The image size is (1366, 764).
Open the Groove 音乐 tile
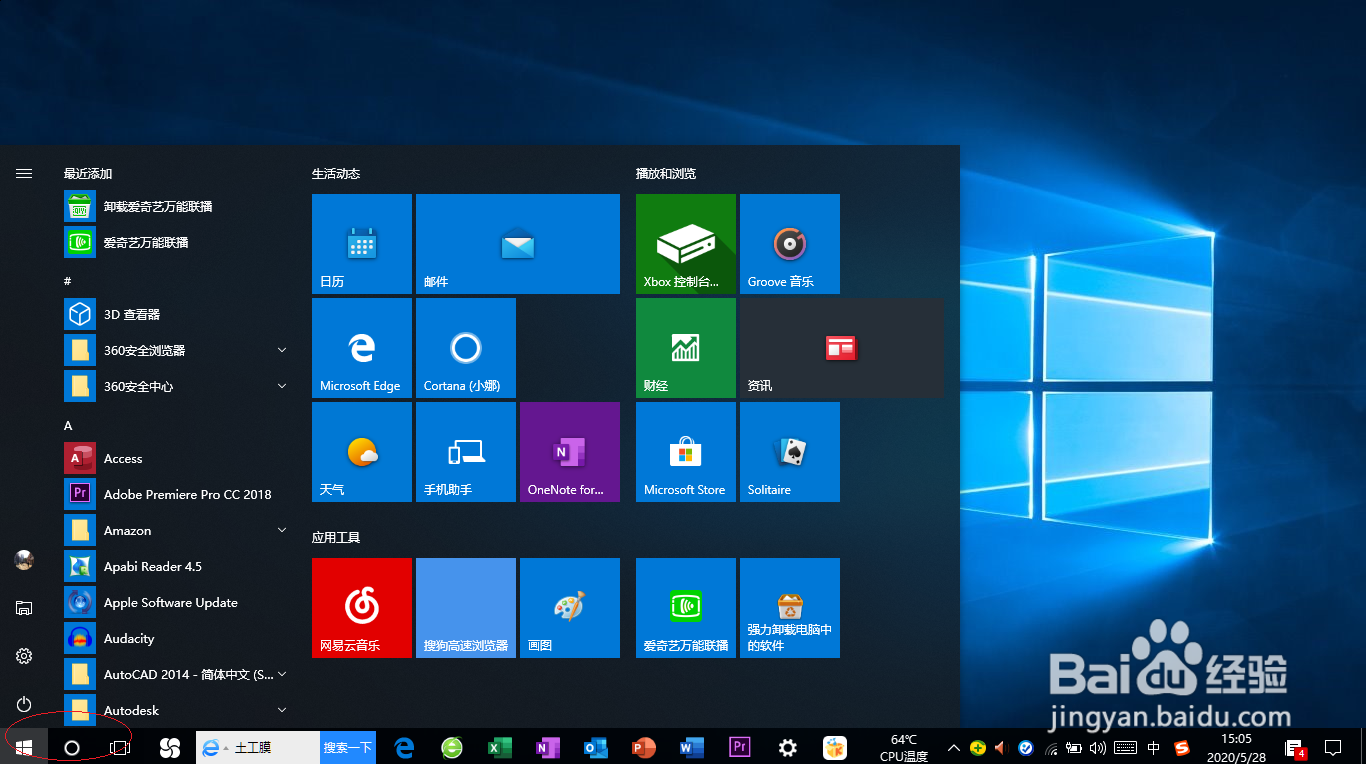[x=789, y=243]
